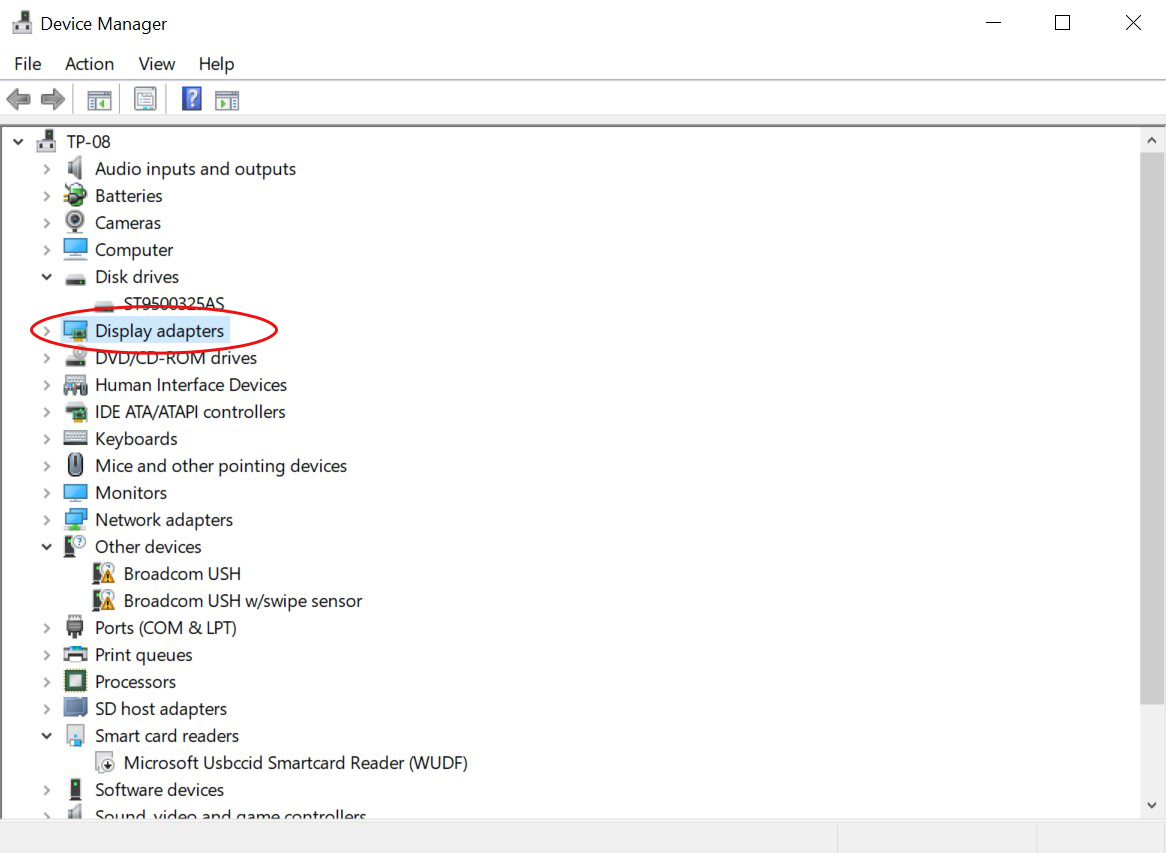Click the Properties toolbar icon
The image size is (1166, 853).
145,99
